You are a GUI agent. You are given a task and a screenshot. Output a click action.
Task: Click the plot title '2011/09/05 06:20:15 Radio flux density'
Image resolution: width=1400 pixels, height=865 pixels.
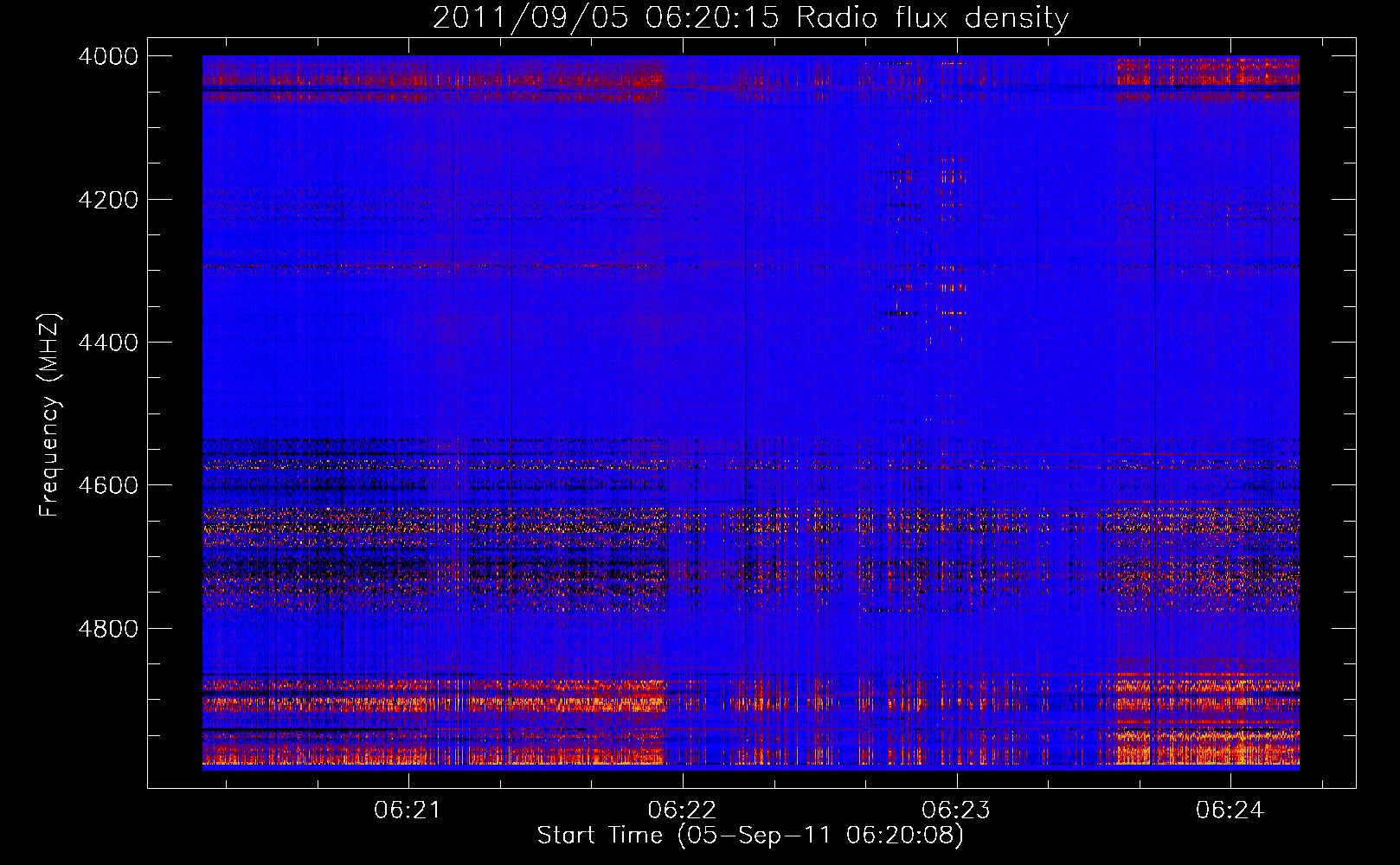pyautogui.click(x=750, y=17)
